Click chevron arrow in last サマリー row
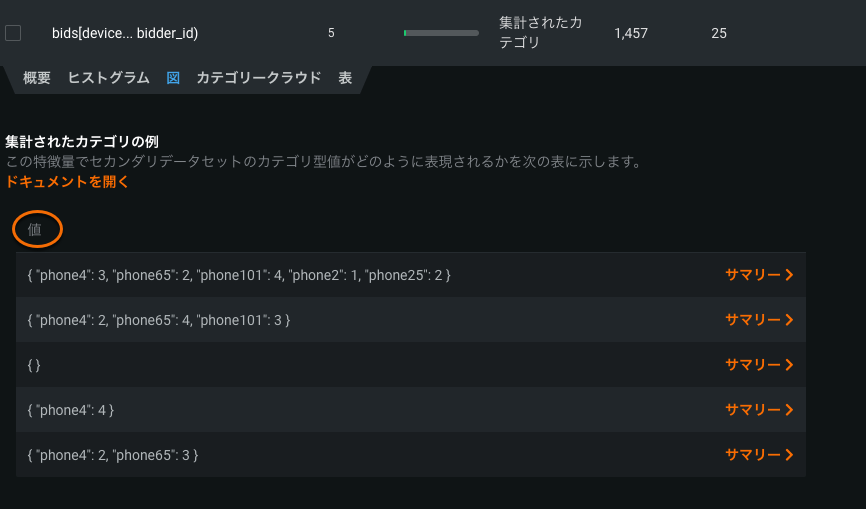Image resolution: width=866 pixels, height=509 pixels. [790, 455]
